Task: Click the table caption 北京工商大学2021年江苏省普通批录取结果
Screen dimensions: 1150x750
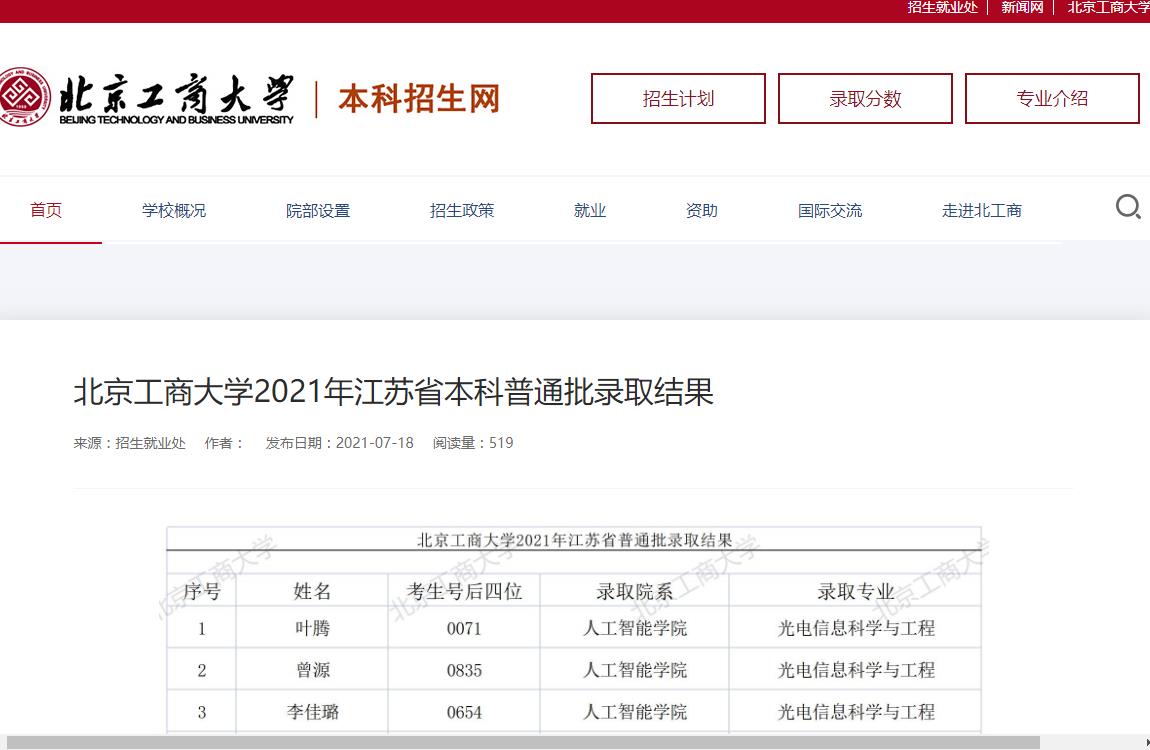Action: click(x=574, y=540)
